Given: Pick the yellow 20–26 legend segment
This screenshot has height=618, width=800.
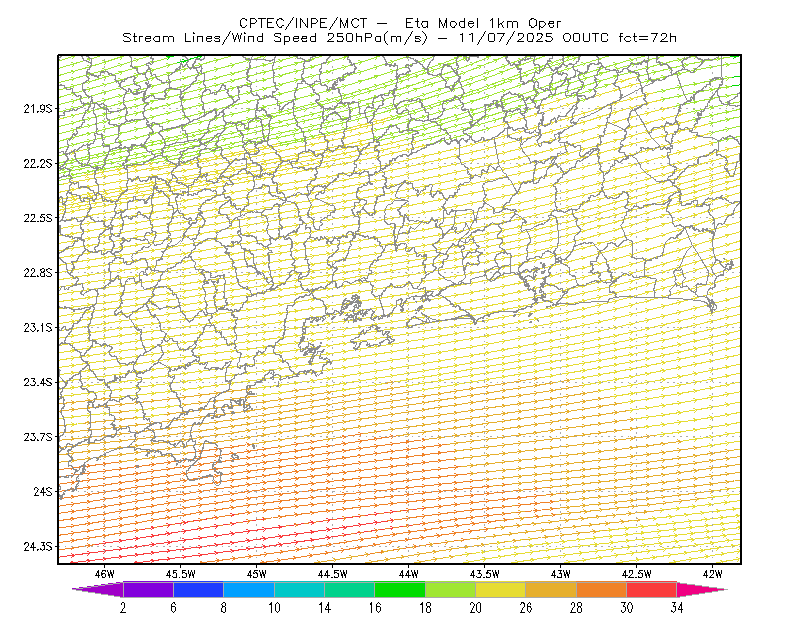Looking at the screenshot, I should tap(501, 589).
